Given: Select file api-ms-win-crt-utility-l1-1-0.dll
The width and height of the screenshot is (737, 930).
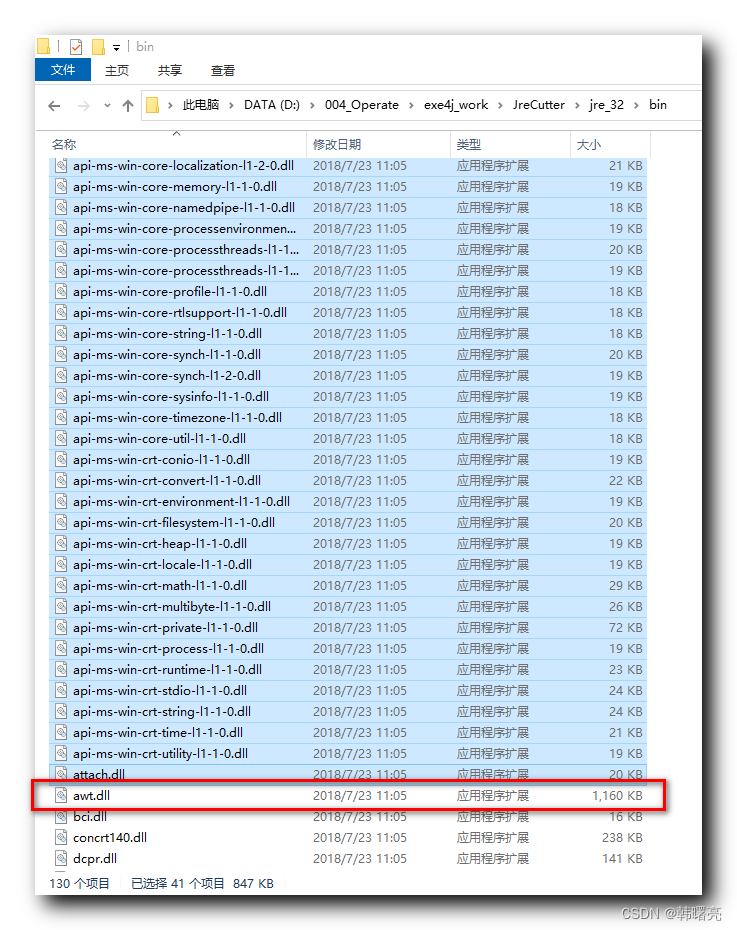Looking at the screenshot, I should (x=348, y=754).
